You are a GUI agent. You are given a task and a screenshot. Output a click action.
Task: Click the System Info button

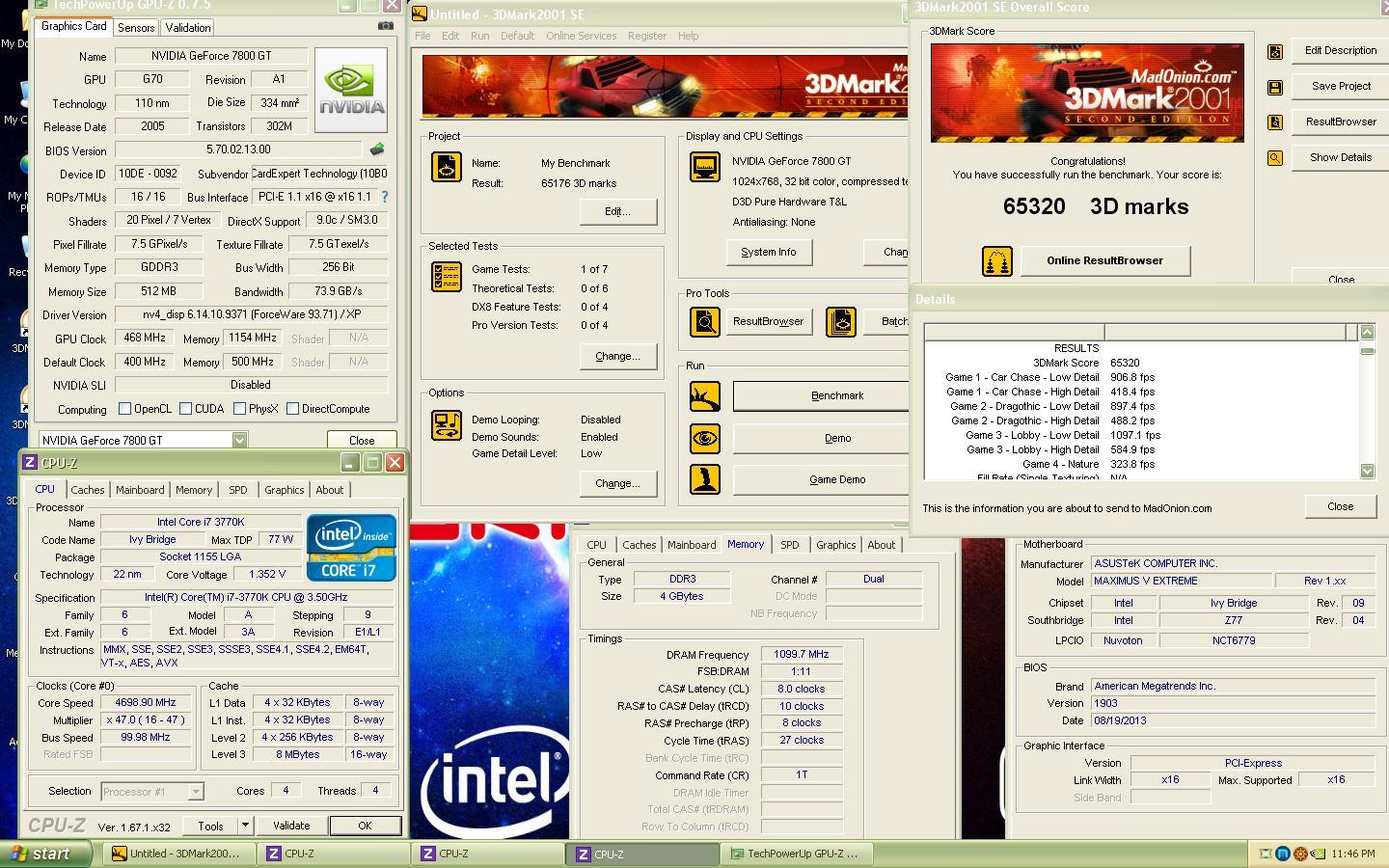coord(769,252)
